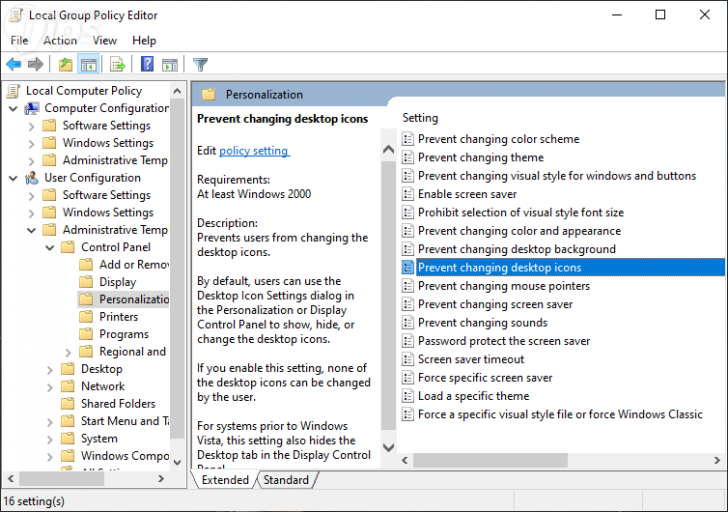Click description pane scroll up arrow
The width and height of the screenshot is (728, 512).
(388, 149)
